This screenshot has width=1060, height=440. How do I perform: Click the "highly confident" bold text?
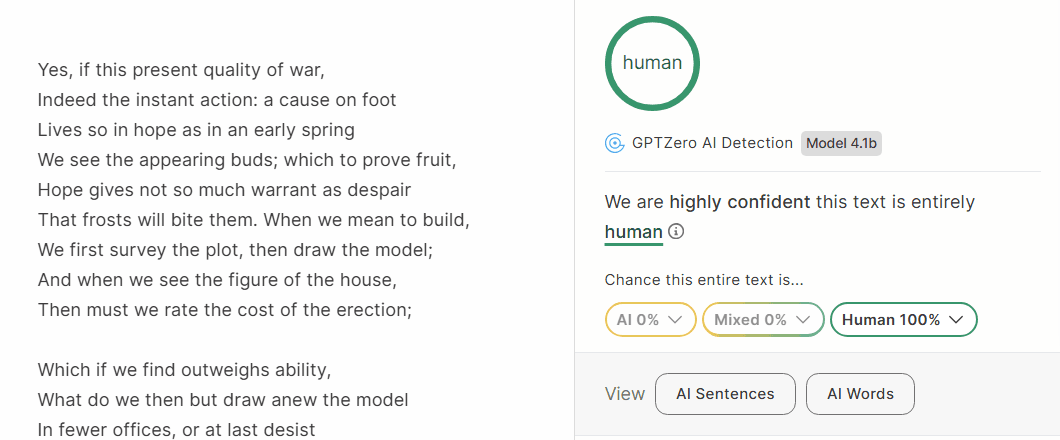[739, 202]
